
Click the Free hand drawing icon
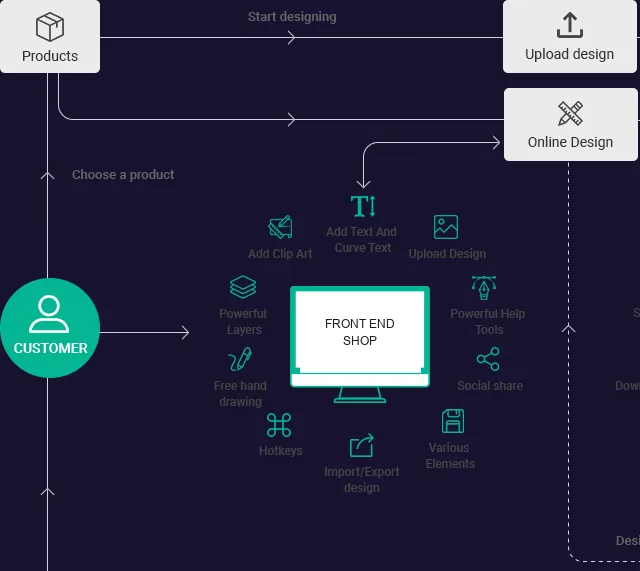click(240, 359)
